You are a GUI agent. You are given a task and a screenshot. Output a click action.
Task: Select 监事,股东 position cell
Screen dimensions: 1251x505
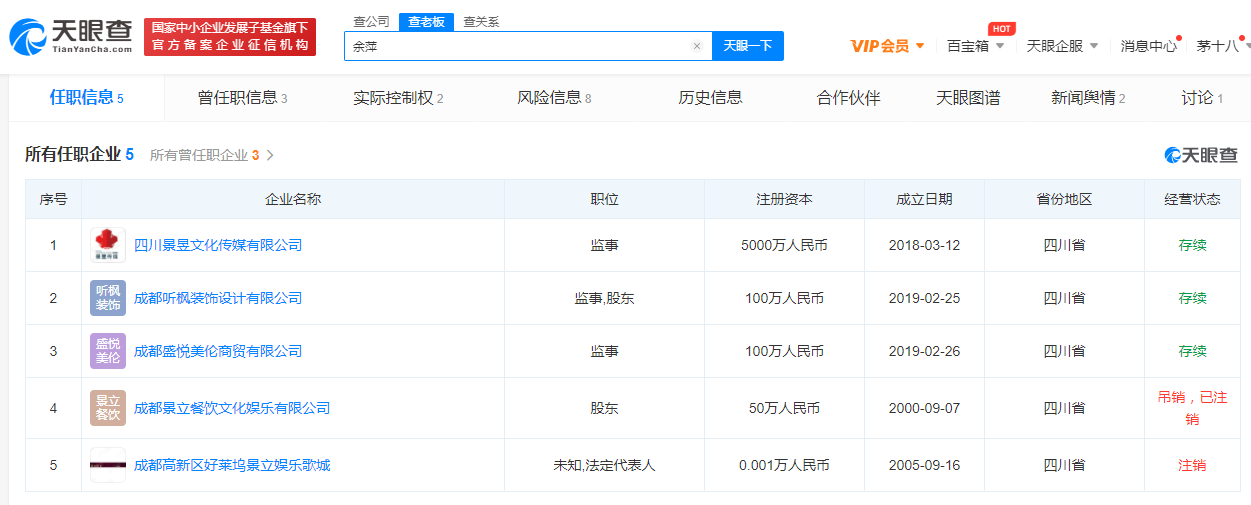(x=604, y=298)
